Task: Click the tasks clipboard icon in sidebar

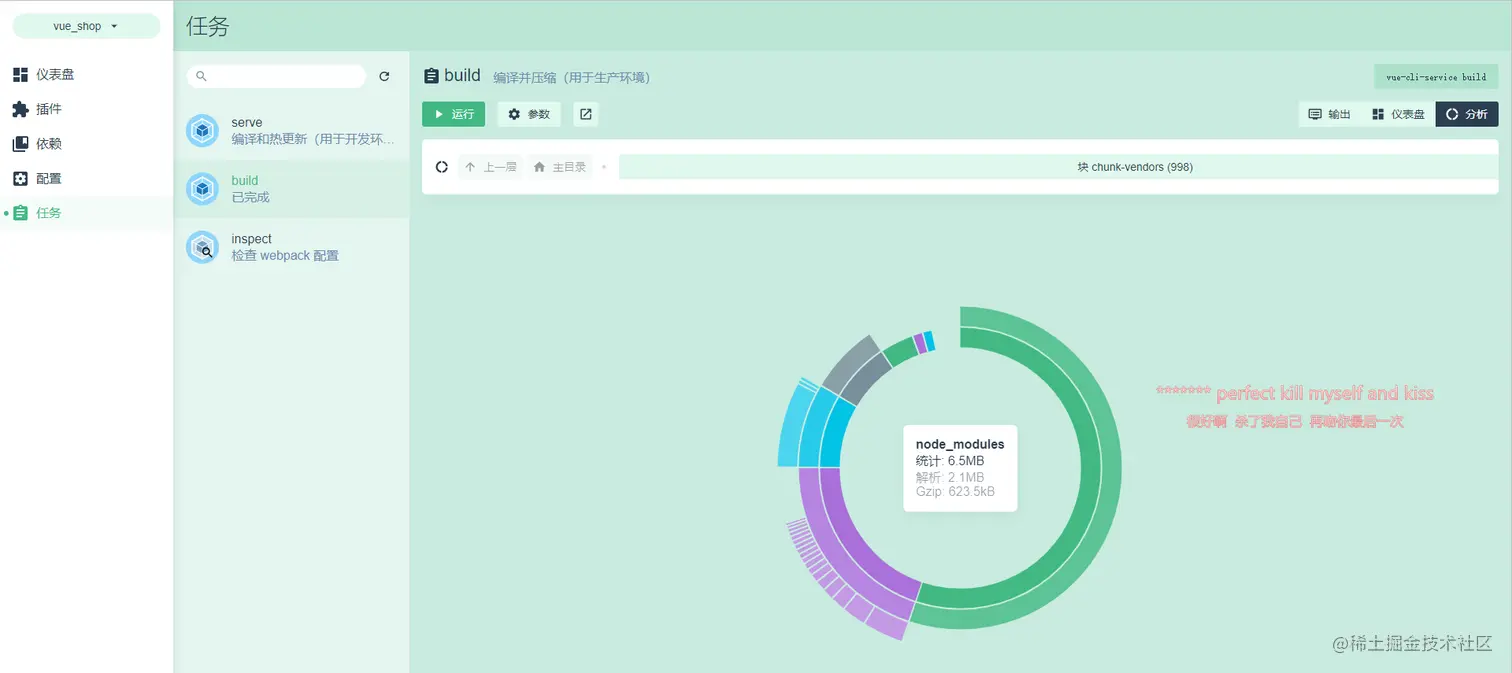Action: 20,213
